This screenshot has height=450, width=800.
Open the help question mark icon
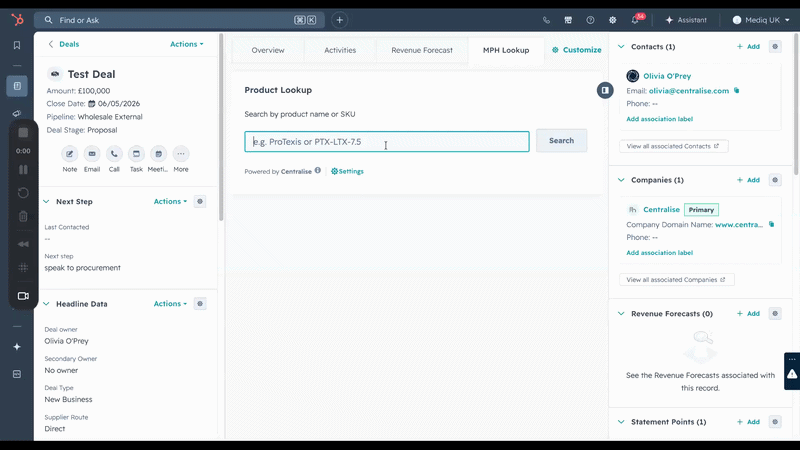pyautogui.click(x=590, y=20)
